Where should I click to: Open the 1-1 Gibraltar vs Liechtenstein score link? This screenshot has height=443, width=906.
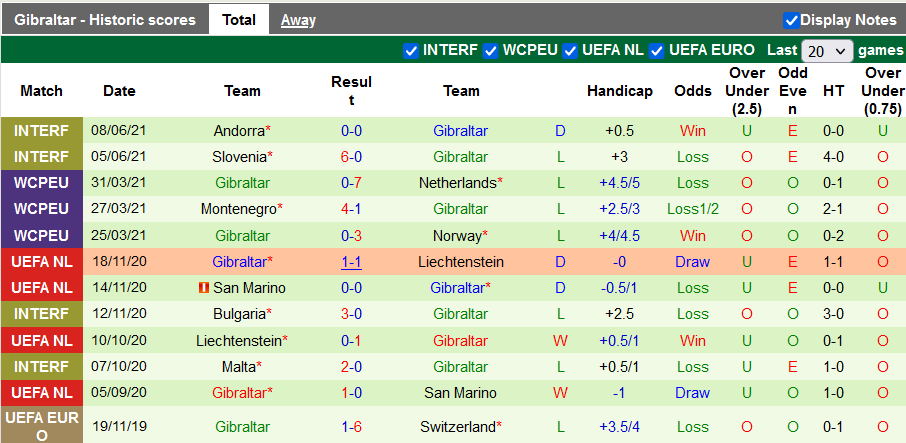351,262
